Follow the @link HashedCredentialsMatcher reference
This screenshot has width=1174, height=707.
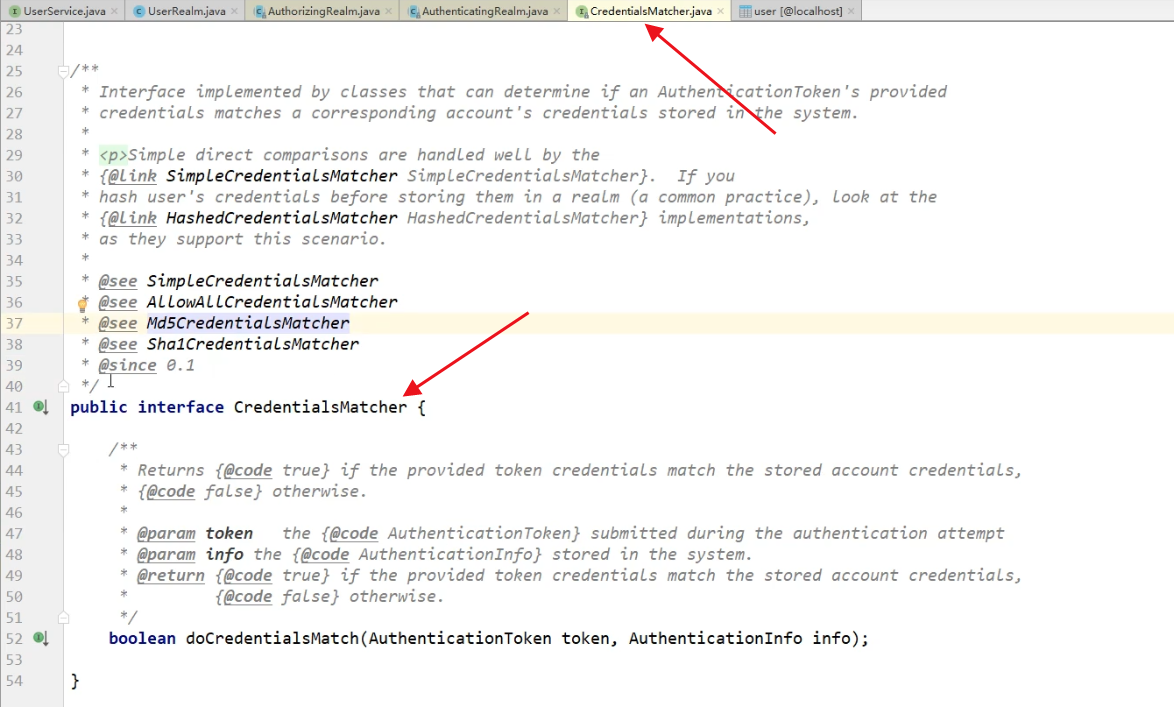pos(282,218)
